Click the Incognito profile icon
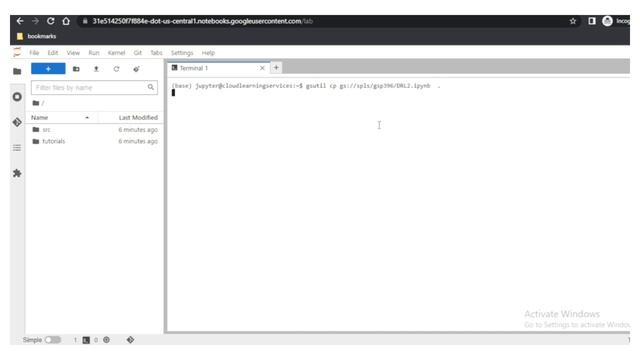 pyautogui.click(x=607, y=21)
